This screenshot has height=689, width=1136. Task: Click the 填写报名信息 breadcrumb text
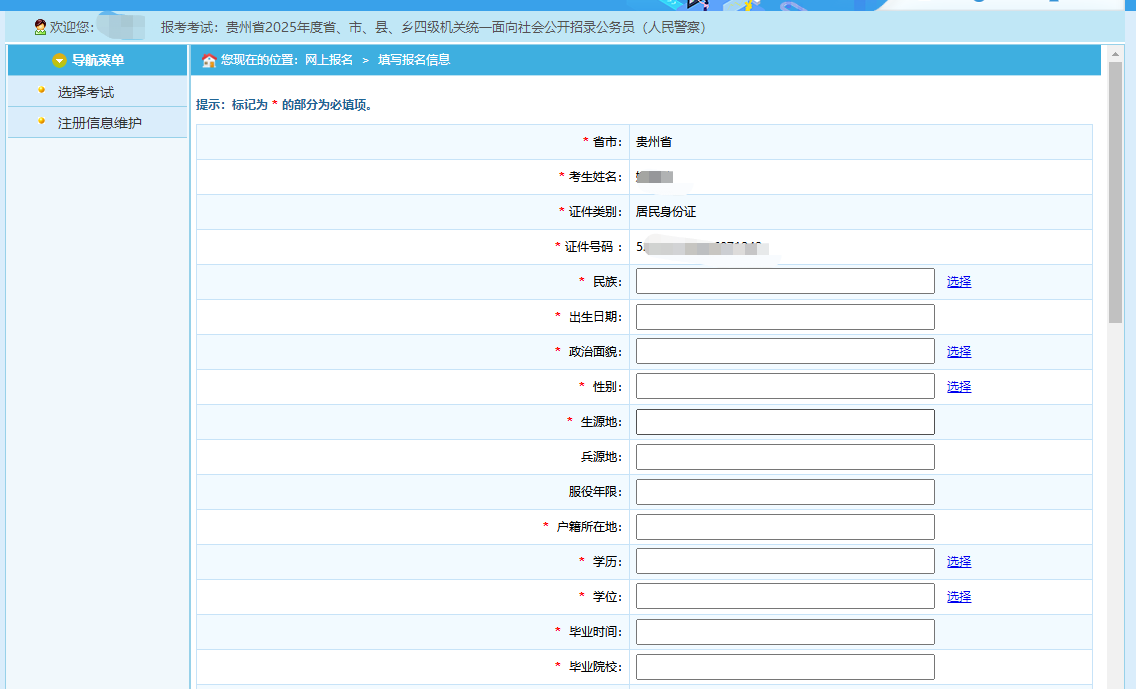coord(414,59)
